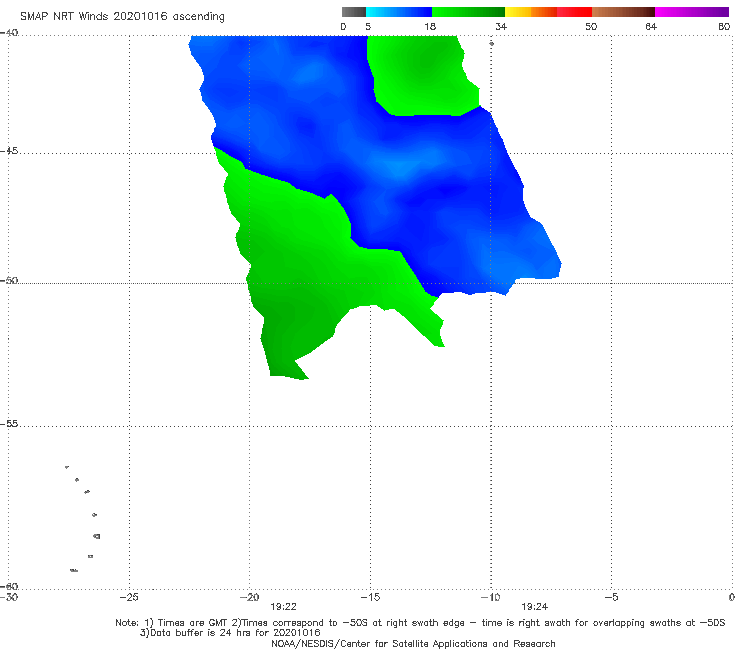Click the longitude label '-10' on bottom axis
740x650 pixels.
(490, 597)
